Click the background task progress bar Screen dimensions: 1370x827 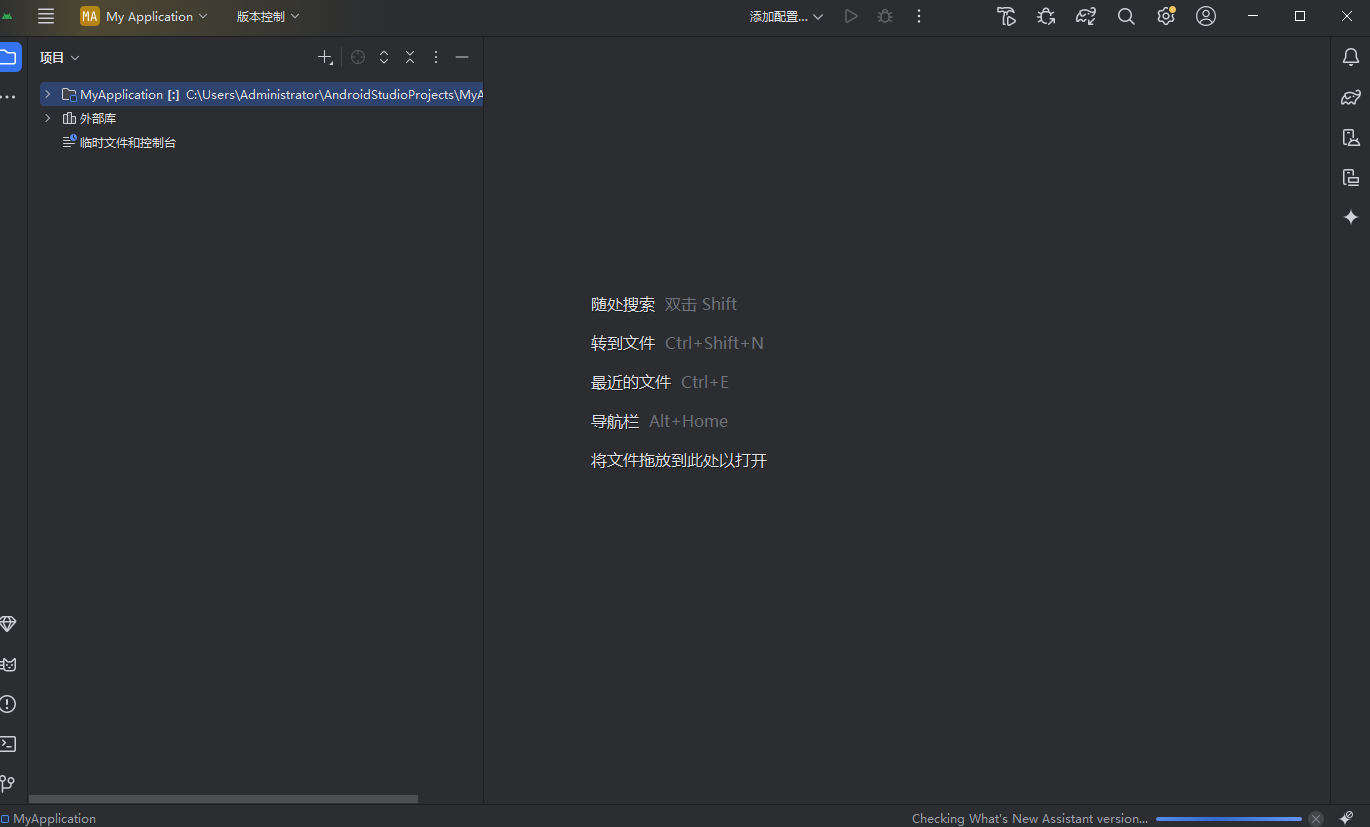1228,819
